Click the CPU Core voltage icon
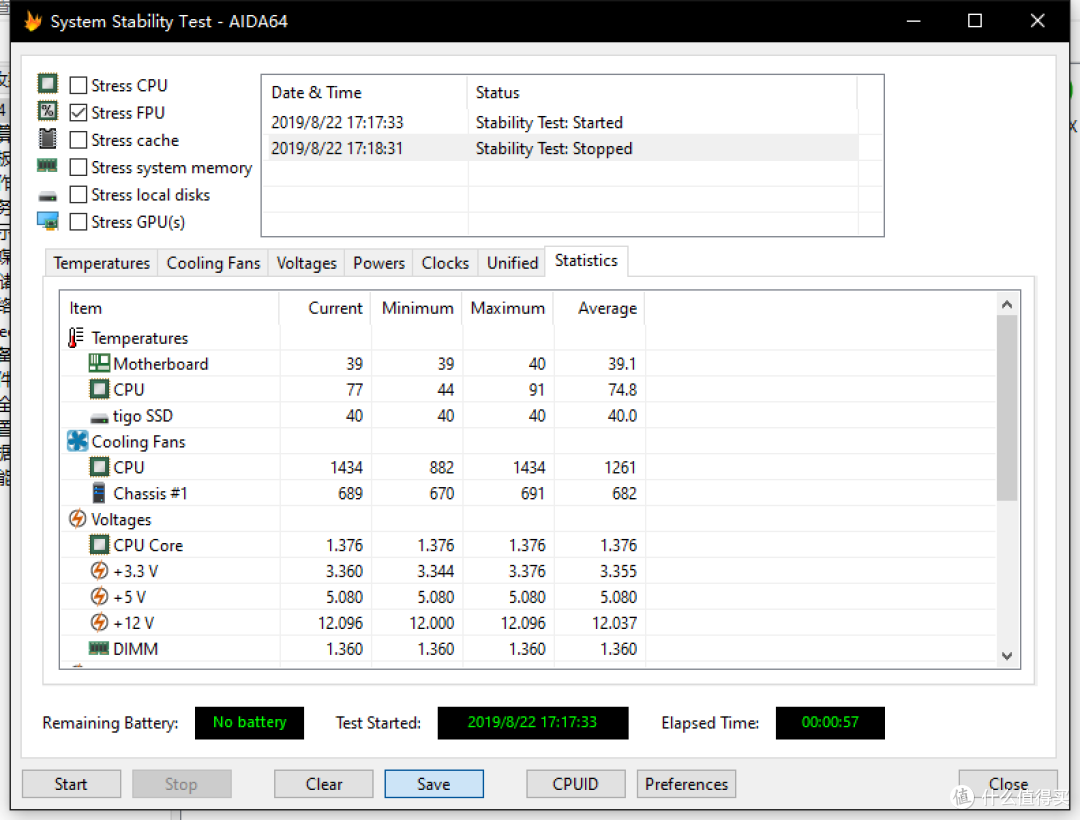The width and height of the screenshot is (1080, 820). point(99,545)
